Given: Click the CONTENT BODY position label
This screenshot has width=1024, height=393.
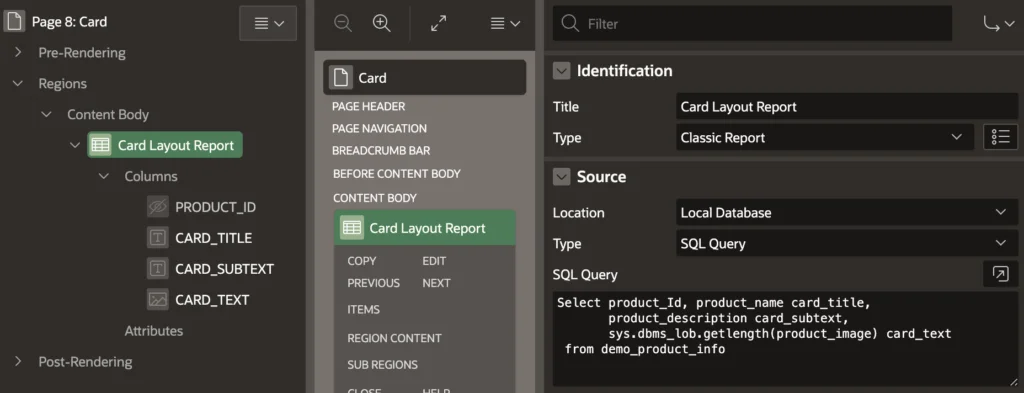Looking at the screenshot, I should [375, 198].
